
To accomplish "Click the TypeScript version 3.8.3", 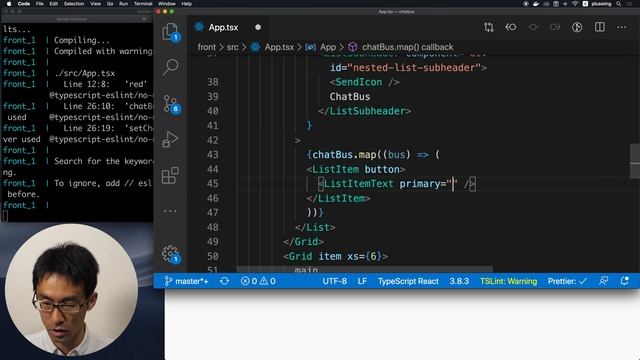I will click(x=459, y=281).
